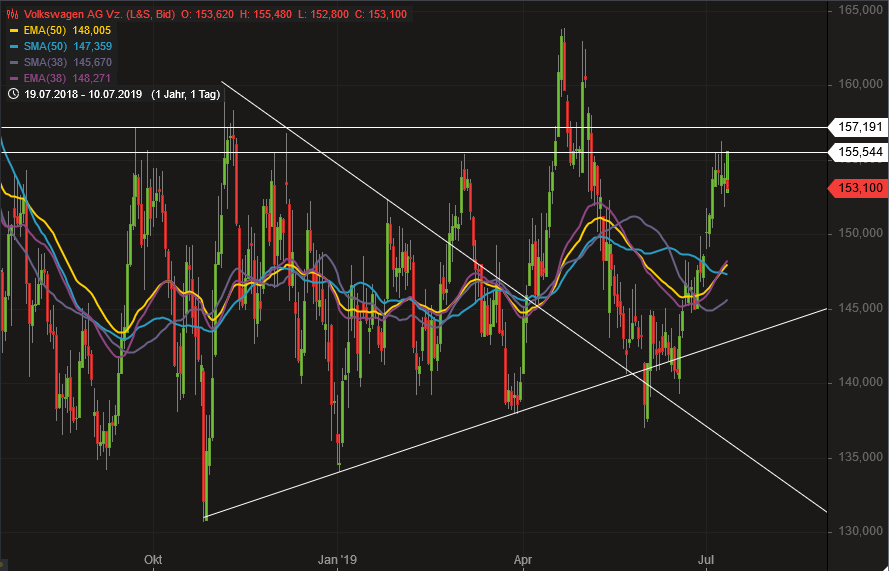Image resolution: width=889 pixels, height=571 pixels.
Task: Click the EMA(38) value 148,271
Action: coord(92,78)
